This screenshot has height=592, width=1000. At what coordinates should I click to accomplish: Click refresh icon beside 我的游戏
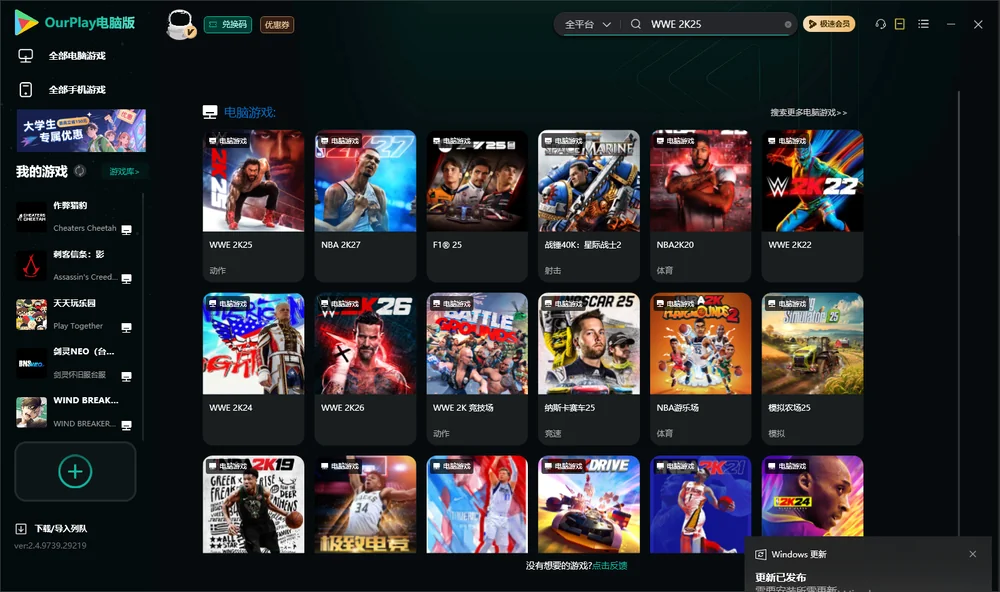[80, 171]
